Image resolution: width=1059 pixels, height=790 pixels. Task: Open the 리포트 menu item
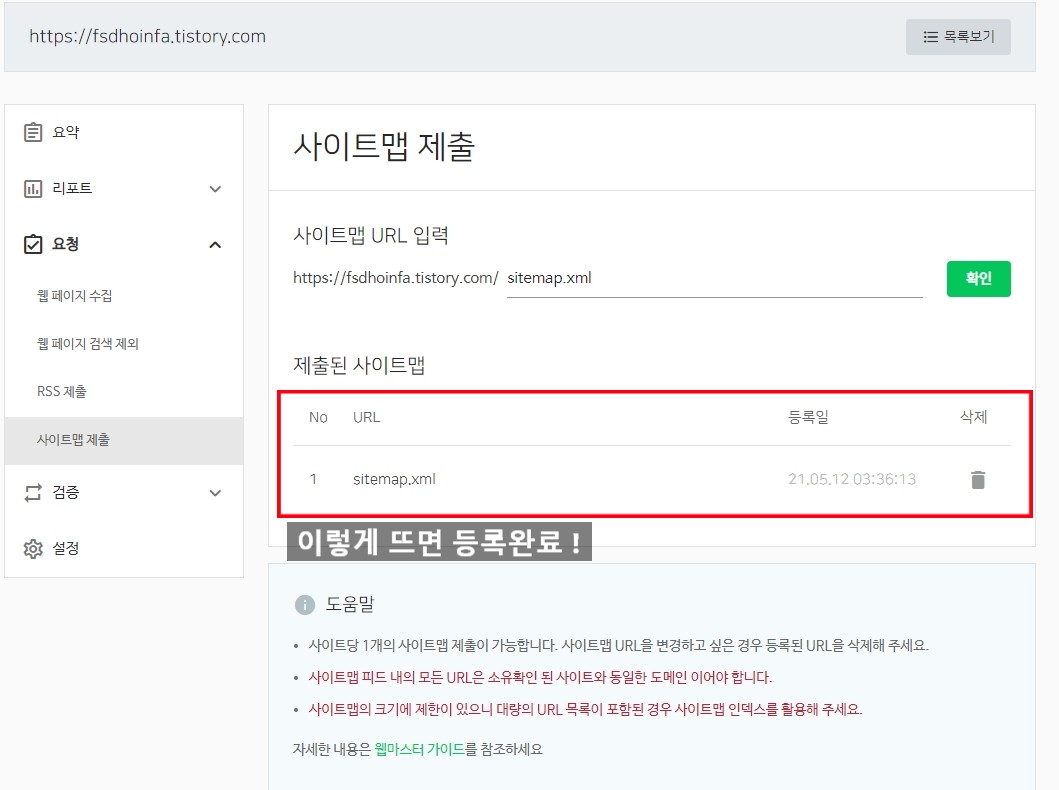click(124, 188)
